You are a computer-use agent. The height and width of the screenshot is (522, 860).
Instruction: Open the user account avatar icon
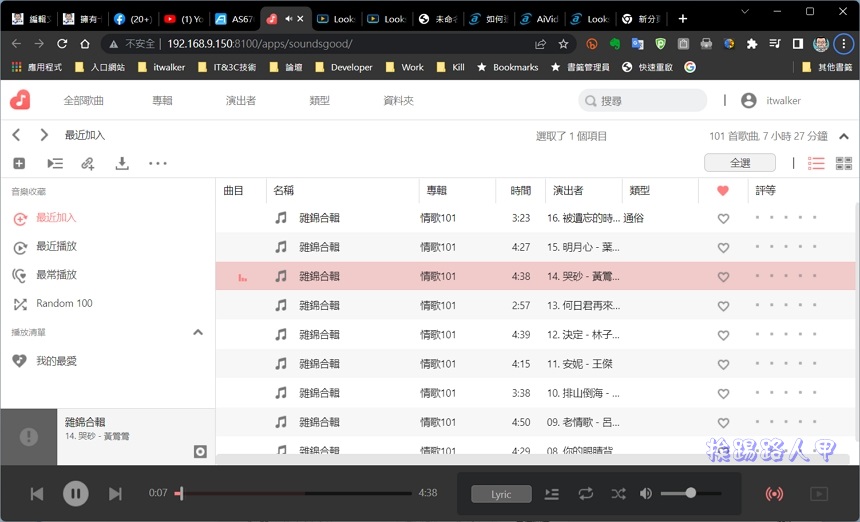749,100
